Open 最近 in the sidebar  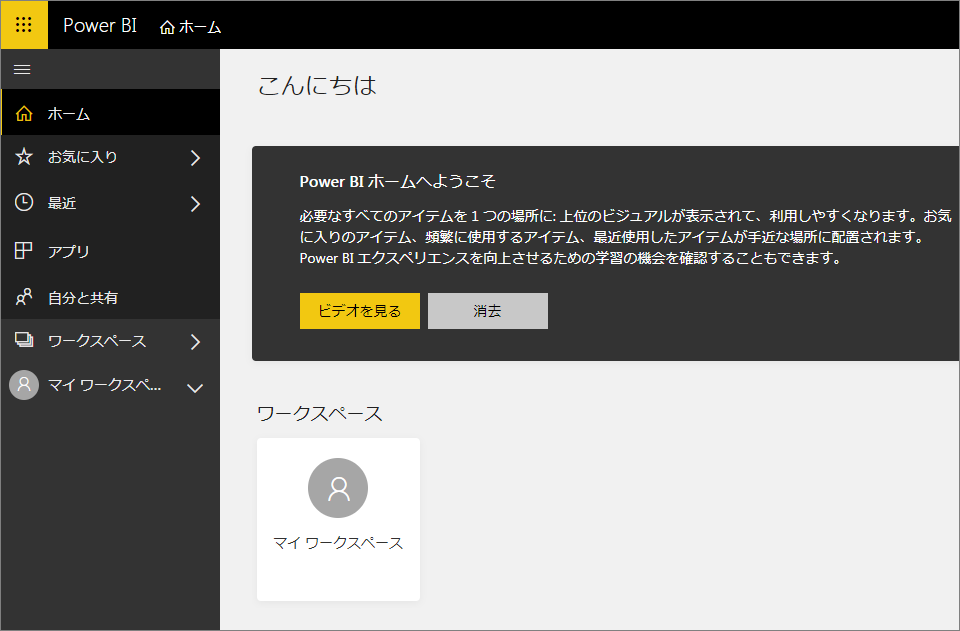110,203
